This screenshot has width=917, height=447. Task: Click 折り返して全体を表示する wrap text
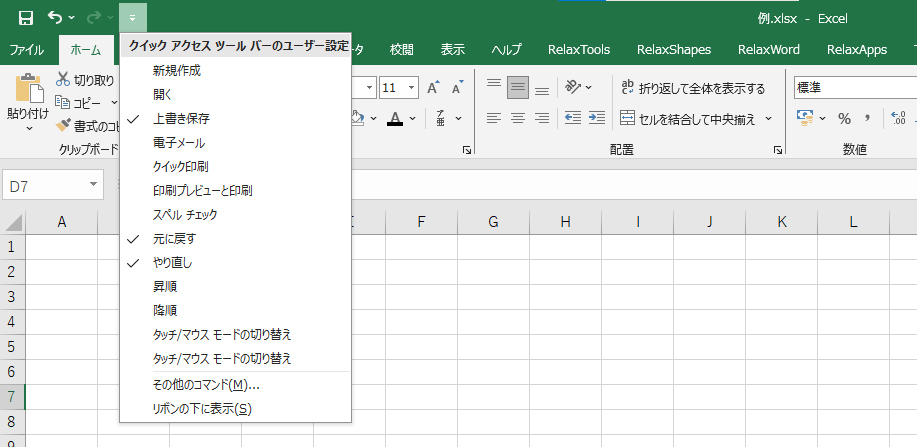coord(693,88)
